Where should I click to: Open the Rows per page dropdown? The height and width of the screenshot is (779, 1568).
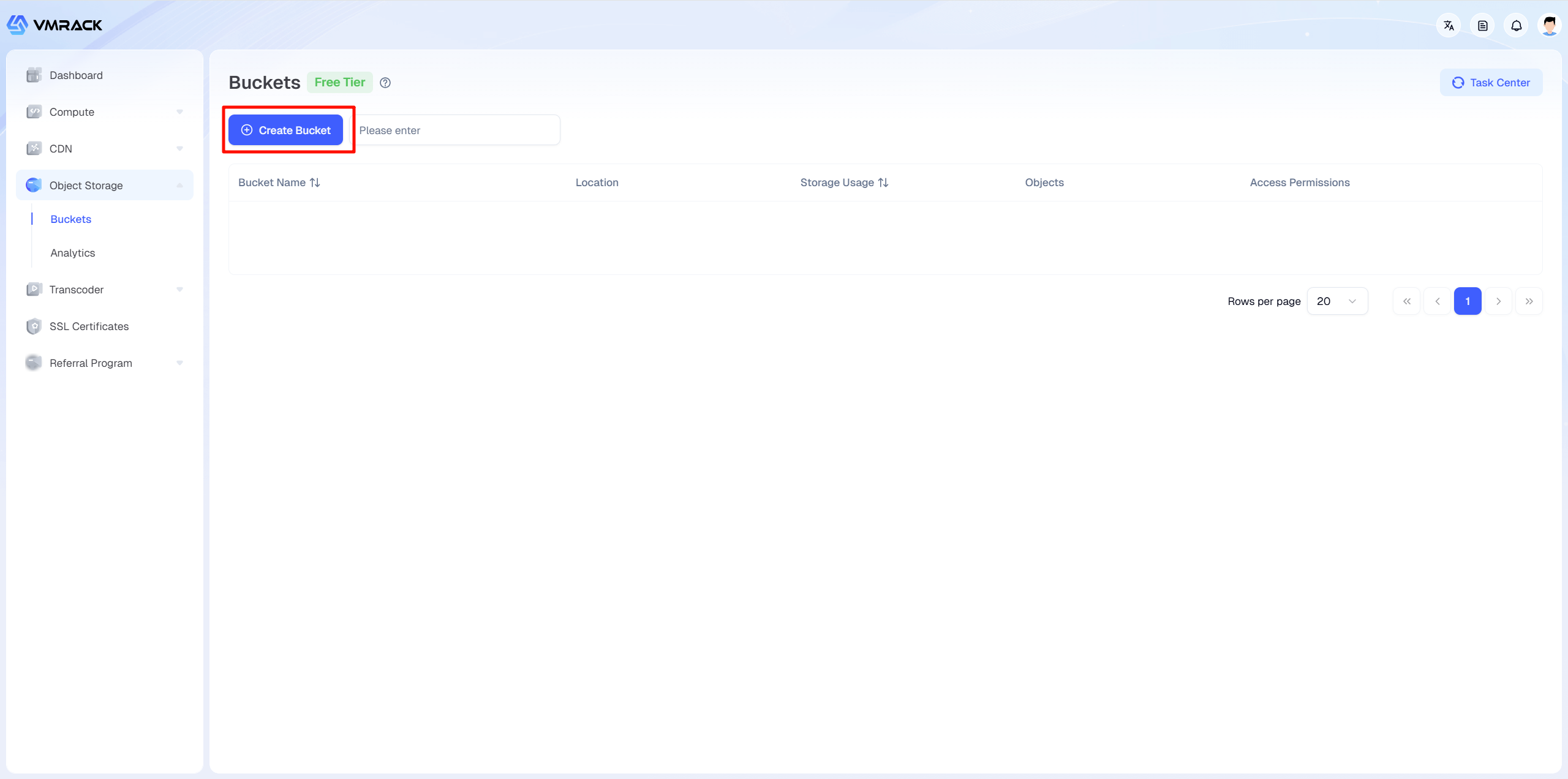tap(1337, 301)
